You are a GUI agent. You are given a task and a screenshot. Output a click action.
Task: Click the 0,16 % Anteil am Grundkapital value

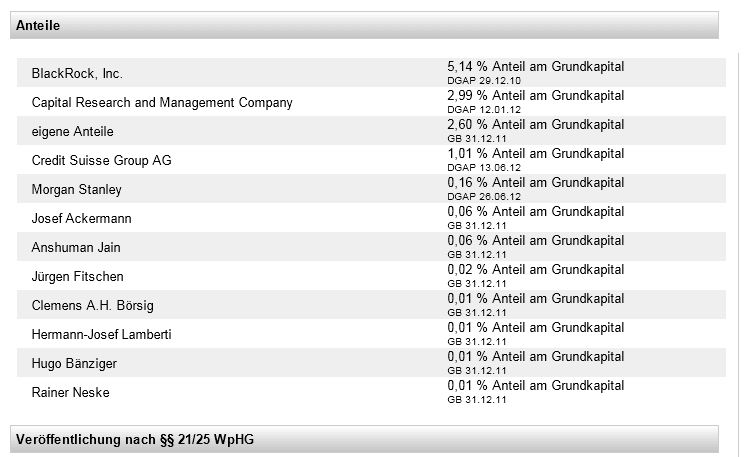pos(536,183)
